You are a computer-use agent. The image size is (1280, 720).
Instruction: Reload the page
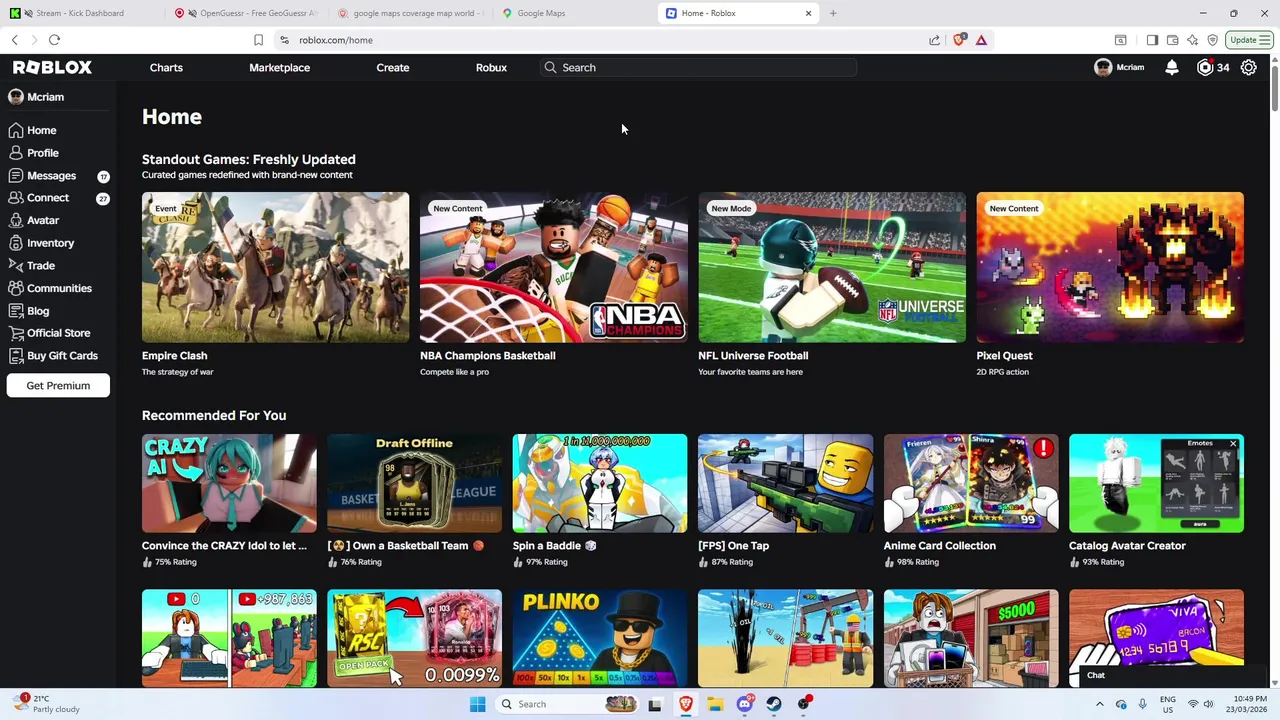tap(54, 40)
